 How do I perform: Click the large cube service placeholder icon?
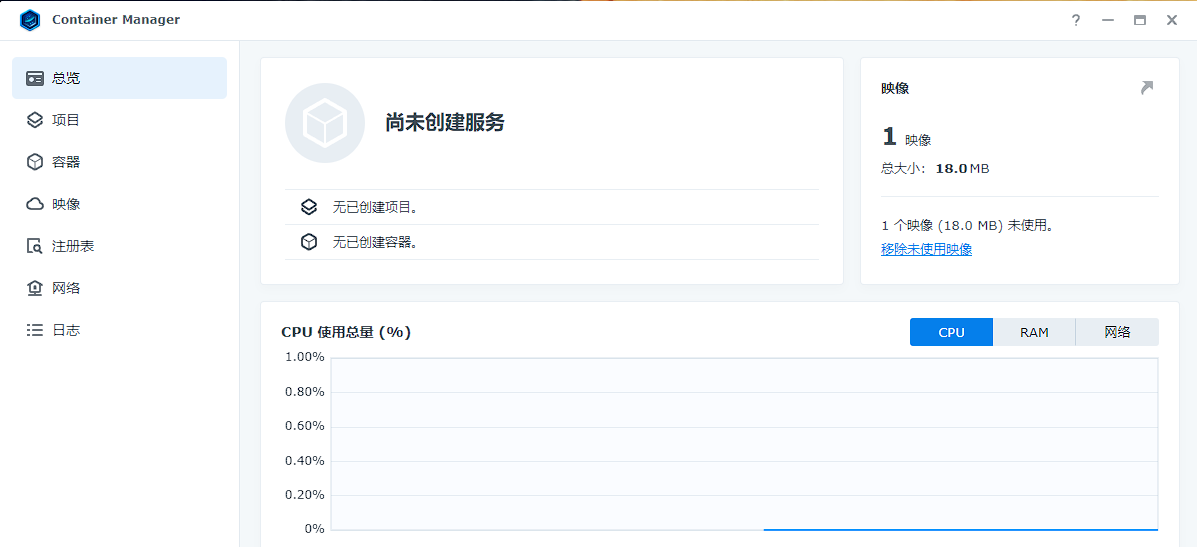coord(325,123)
